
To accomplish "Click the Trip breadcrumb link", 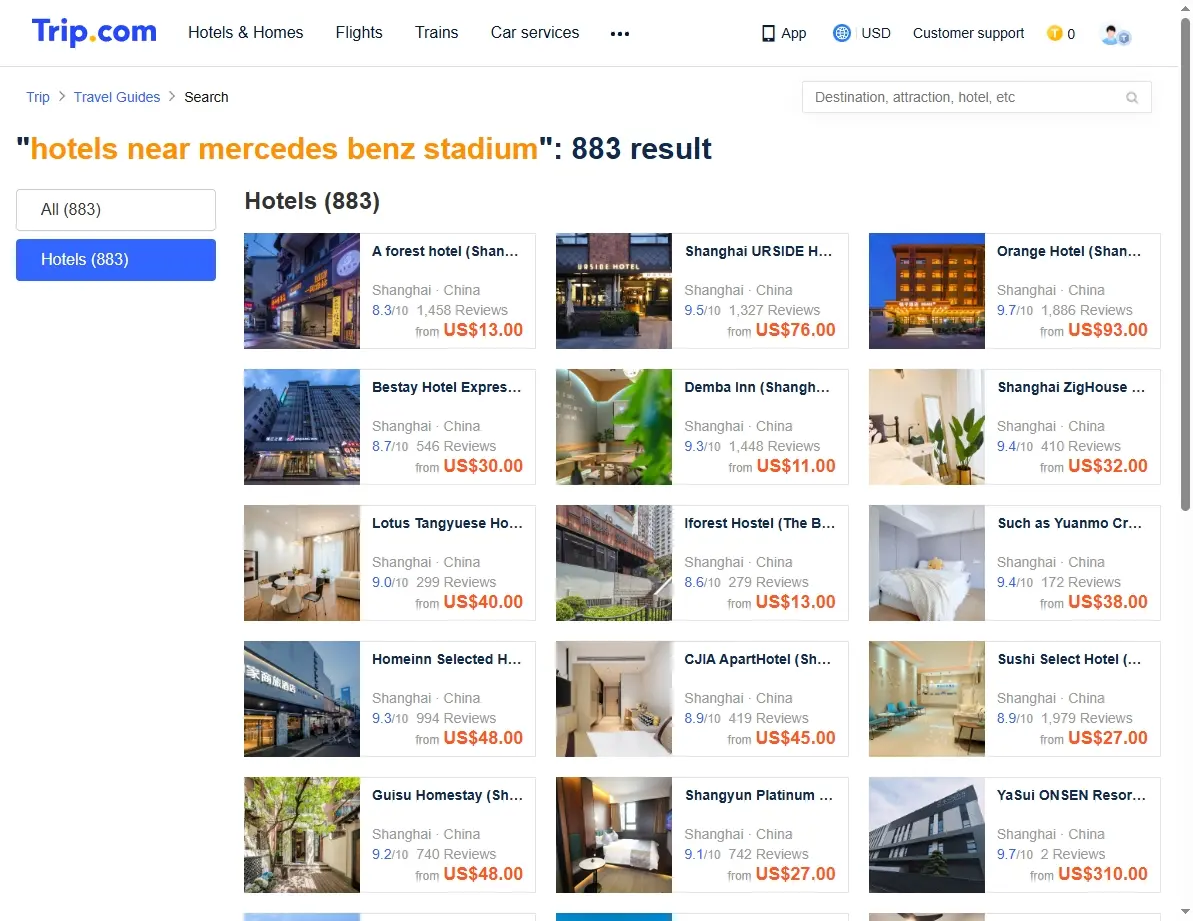I will click(x=38, y=97).
